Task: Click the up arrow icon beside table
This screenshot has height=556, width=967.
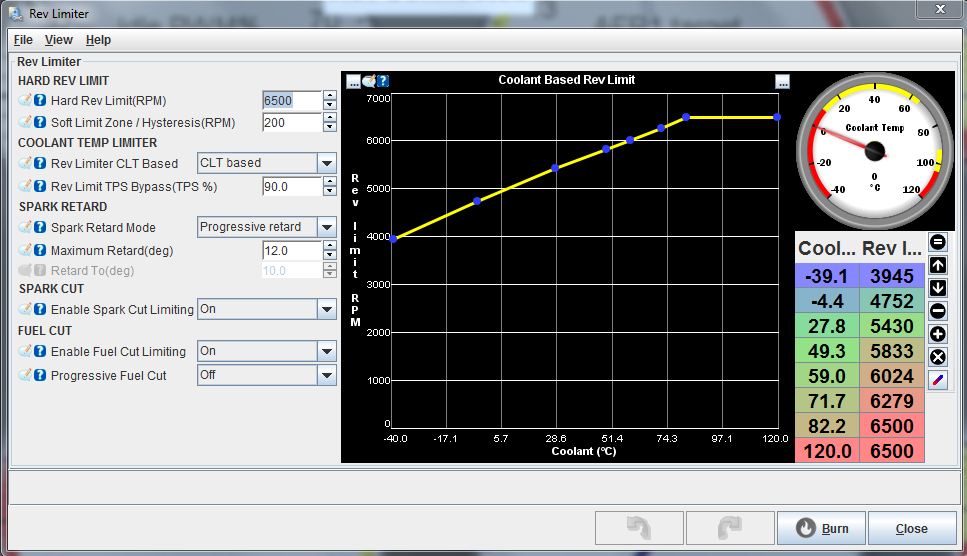Action: click(937, 265)
